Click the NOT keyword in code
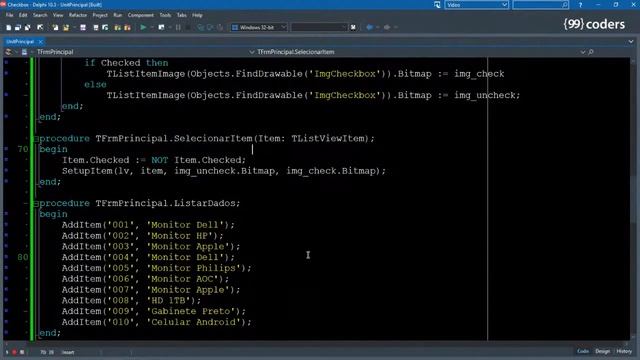This screenshot has width=640, height=360. pyautogui.click(x=160, y=160)
